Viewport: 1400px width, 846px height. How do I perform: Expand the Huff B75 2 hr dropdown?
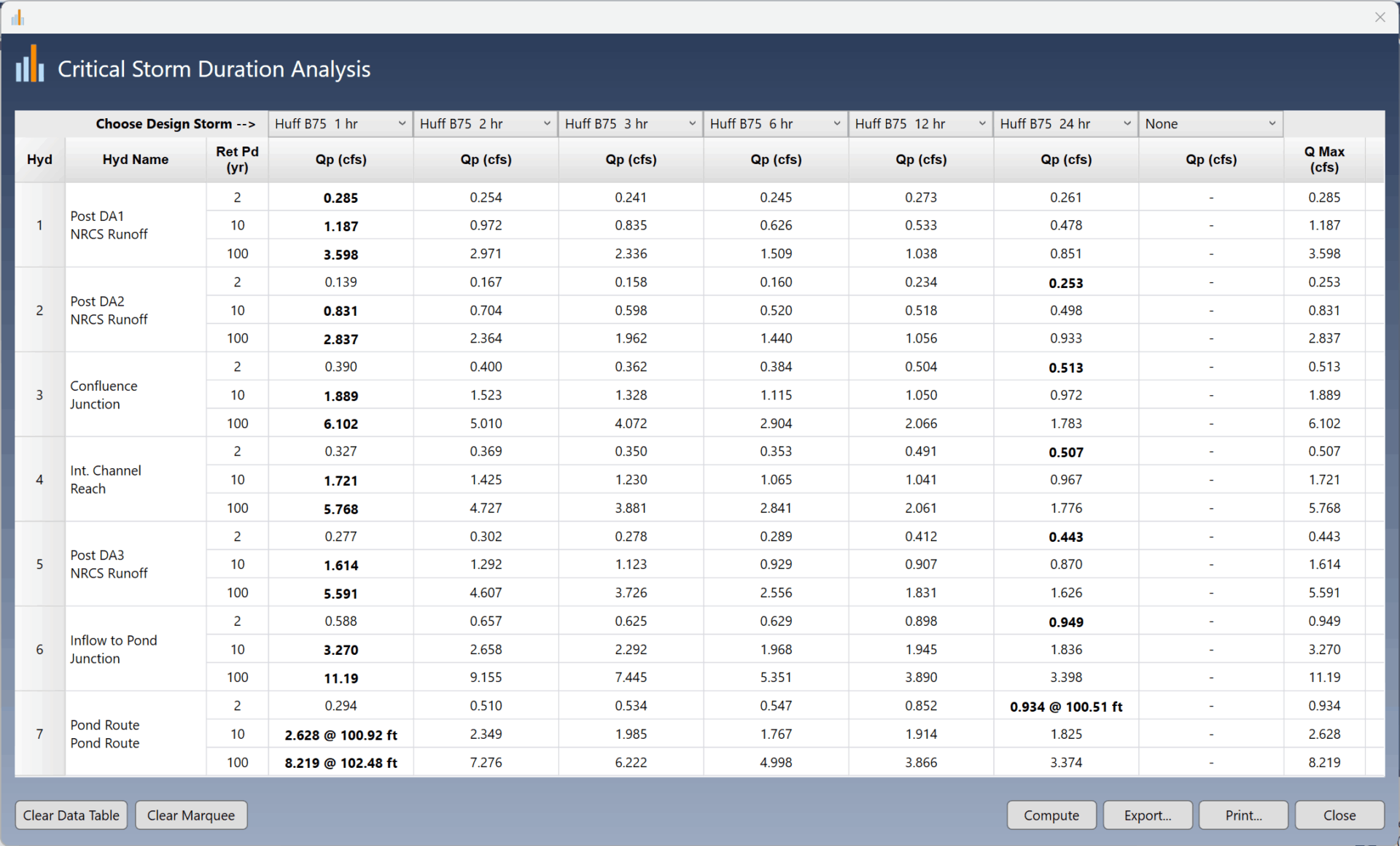click(485, 124)
